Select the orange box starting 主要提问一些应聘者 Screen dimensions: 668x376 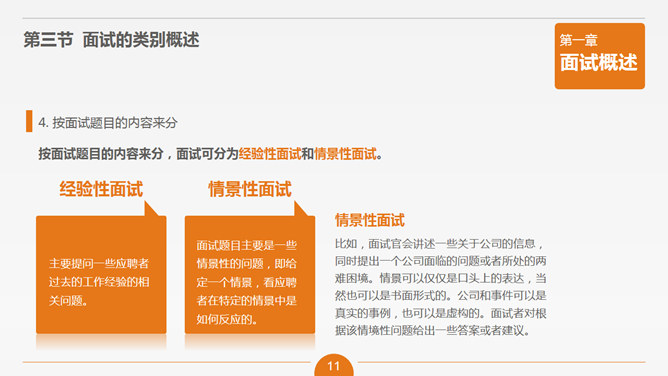point(101,274)
